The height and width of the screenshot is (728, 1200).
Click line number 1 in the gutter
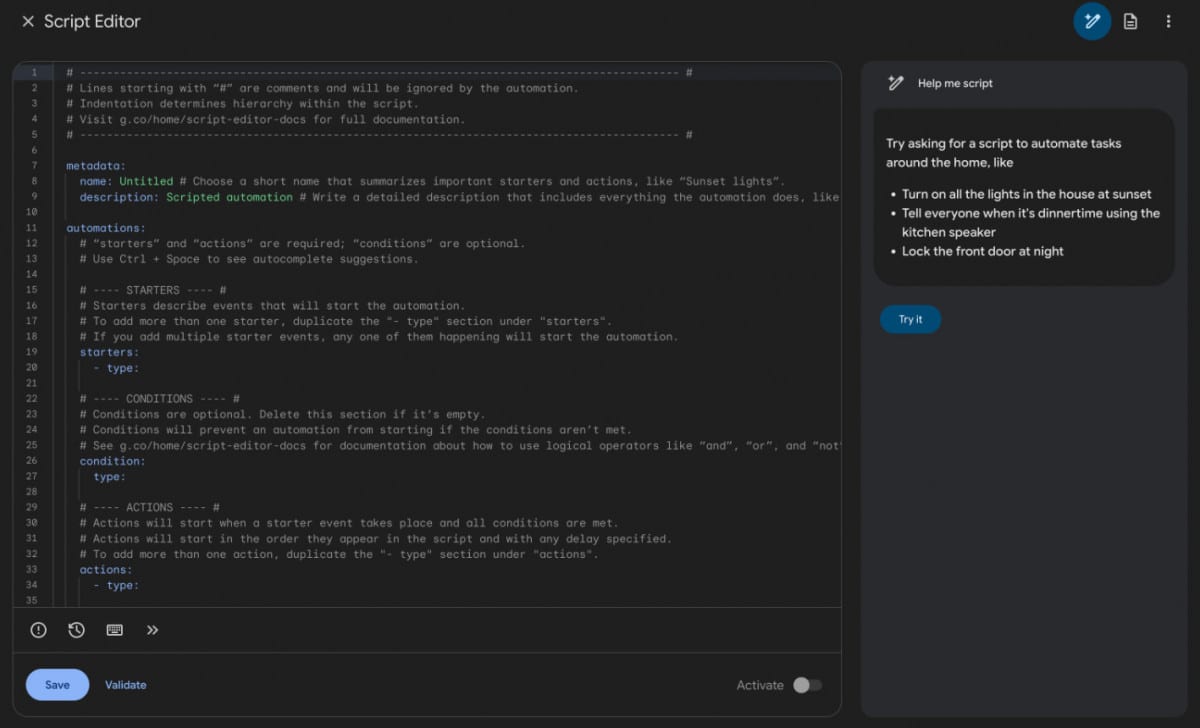click(34, 72)
